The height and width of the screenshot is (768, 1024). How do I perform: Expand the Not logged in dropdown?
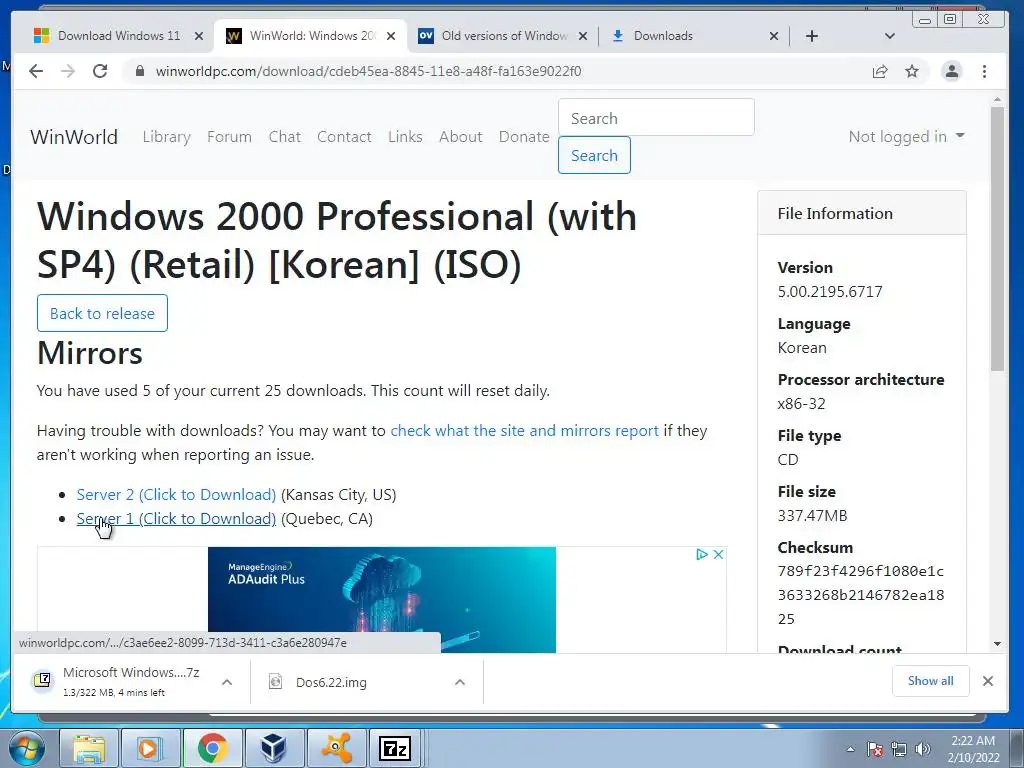(x=906, y=136)
